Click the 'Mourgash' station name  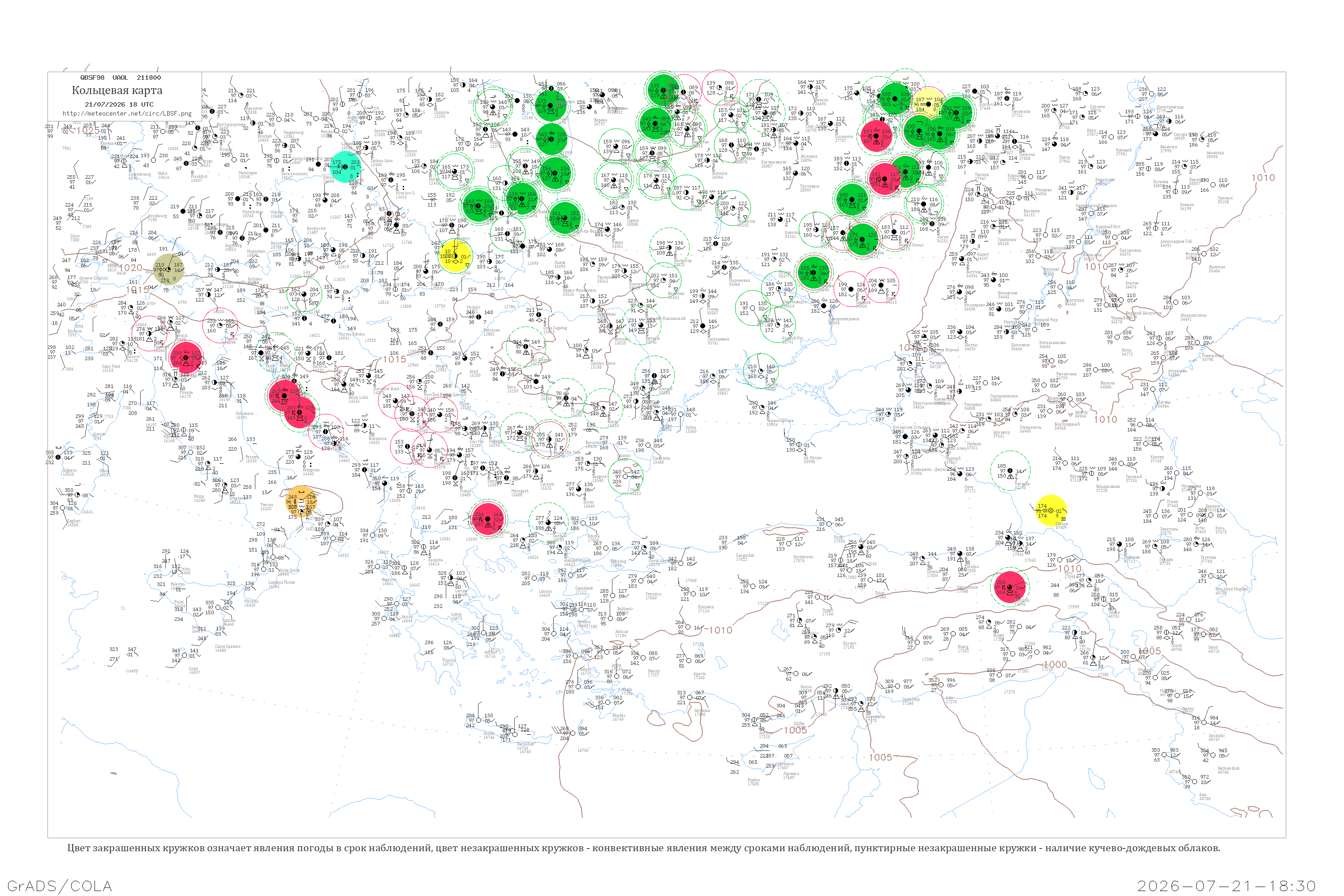(519, 491)
